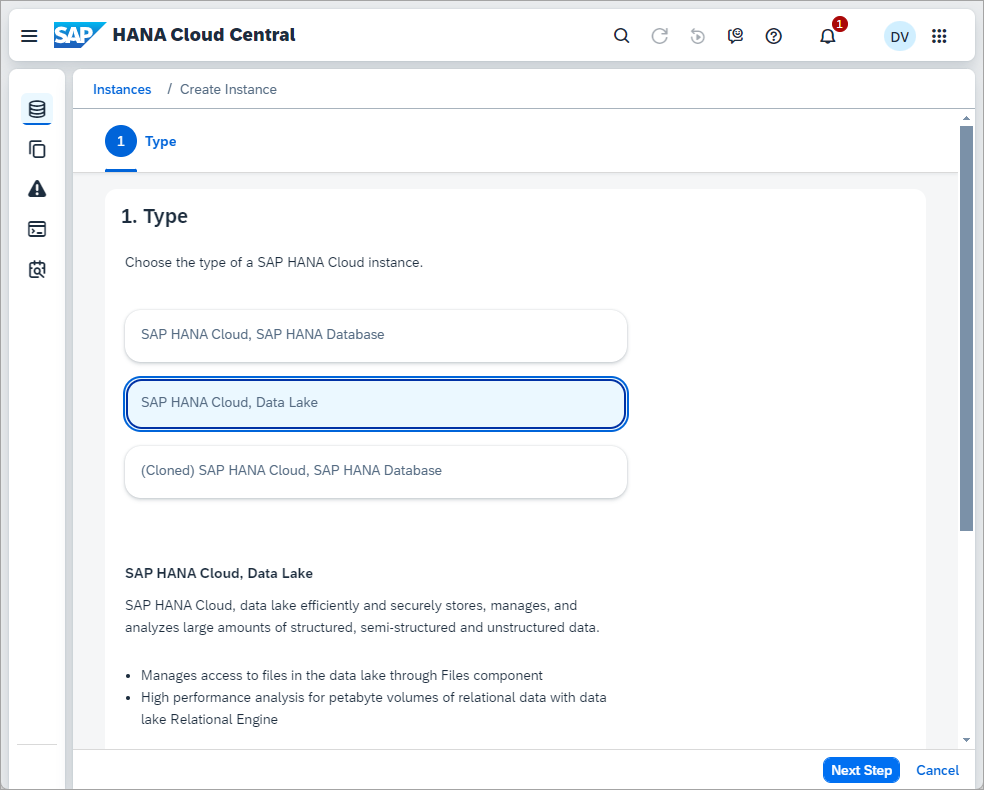Open the copy pages sidebar icon
Screen dimensions: 984x790
(37, 149)
